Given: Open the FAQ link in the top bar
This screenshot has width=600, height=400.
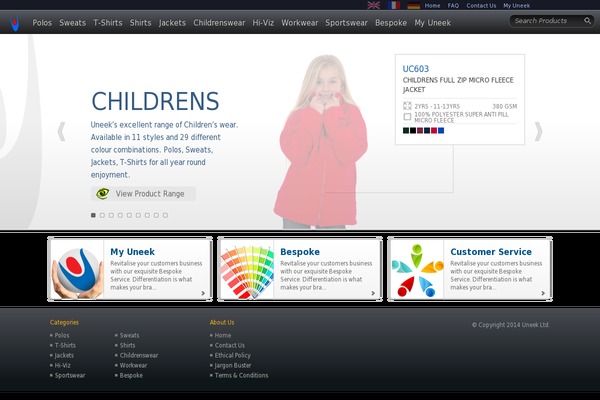Looking at the screenshot, I should [453, 6].
